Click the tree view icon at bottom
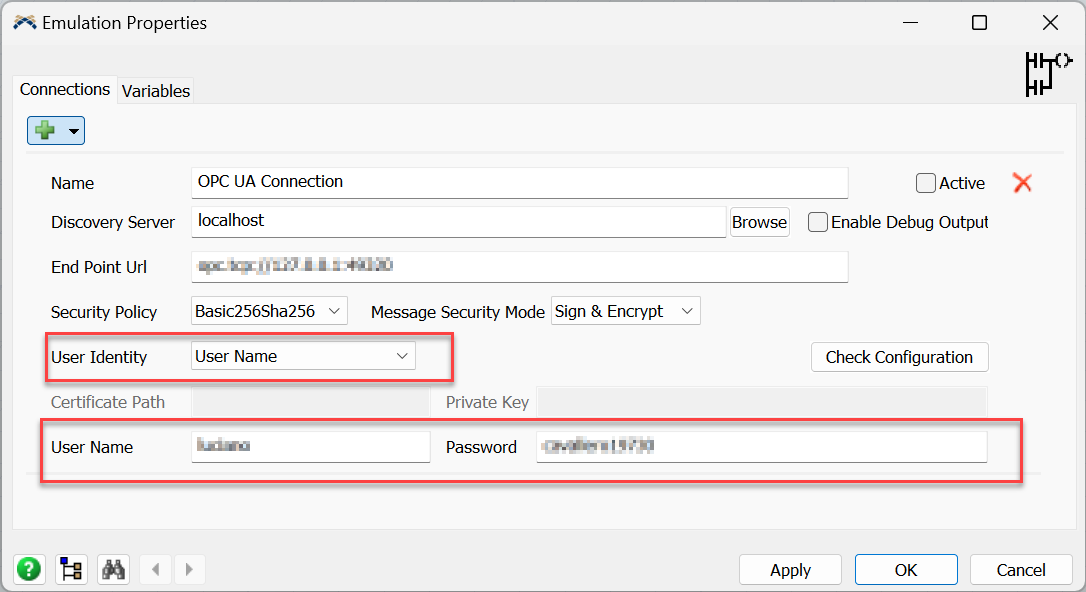The height and width of the screenshot is (592, 1086). 71,570
